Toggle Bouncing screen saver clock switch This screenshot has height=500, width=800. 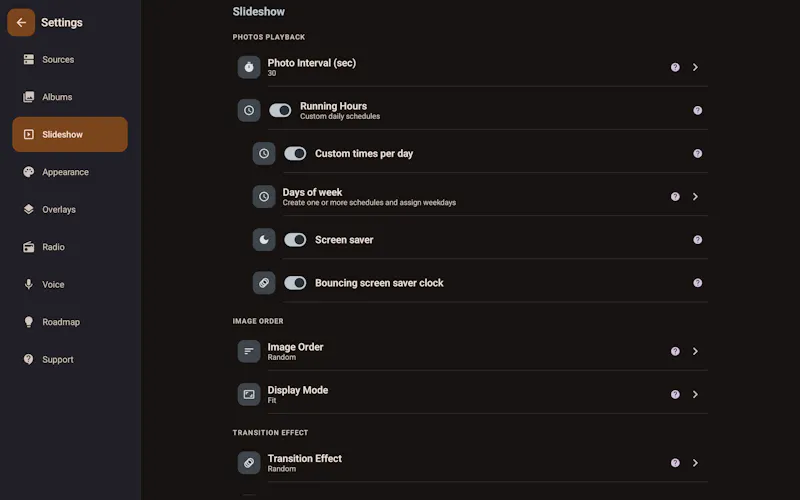[295, 283]
